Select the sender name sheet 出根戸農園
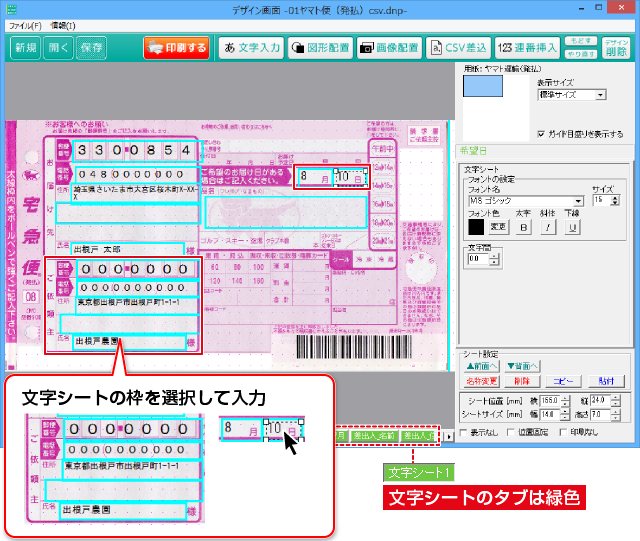This screenshot has height=541, width=640. click(129, 341)
